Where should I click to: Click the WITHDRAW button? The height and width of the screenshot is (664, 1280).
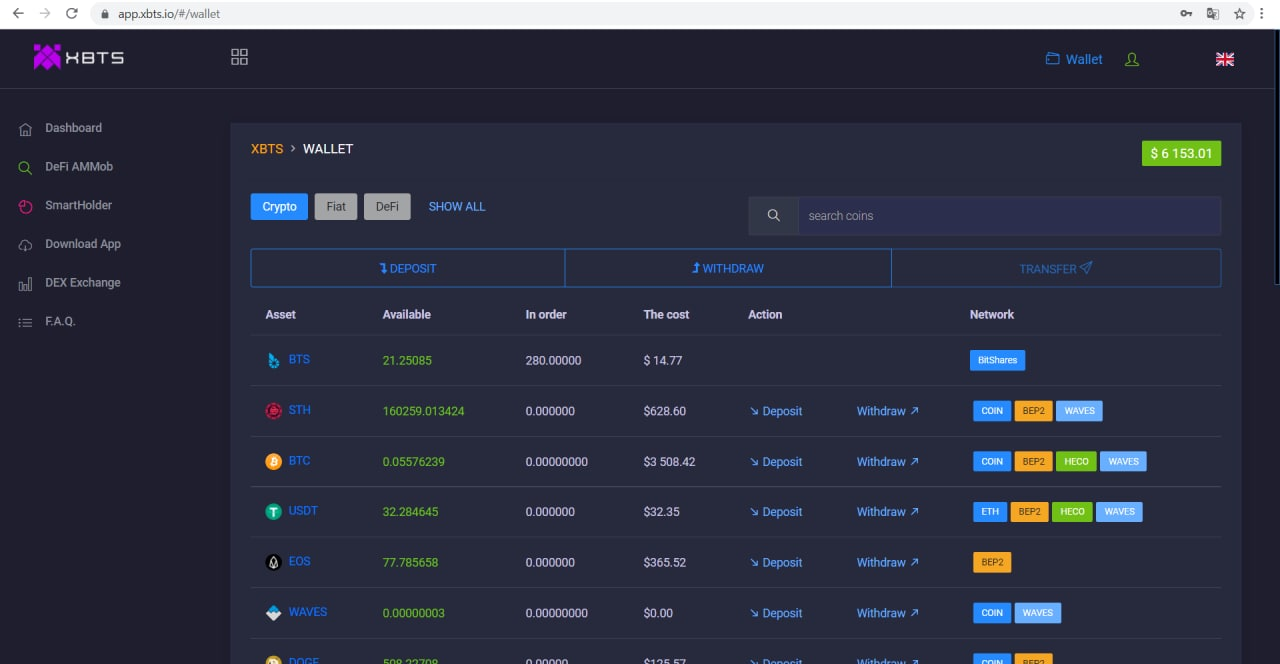click(728, 268)
